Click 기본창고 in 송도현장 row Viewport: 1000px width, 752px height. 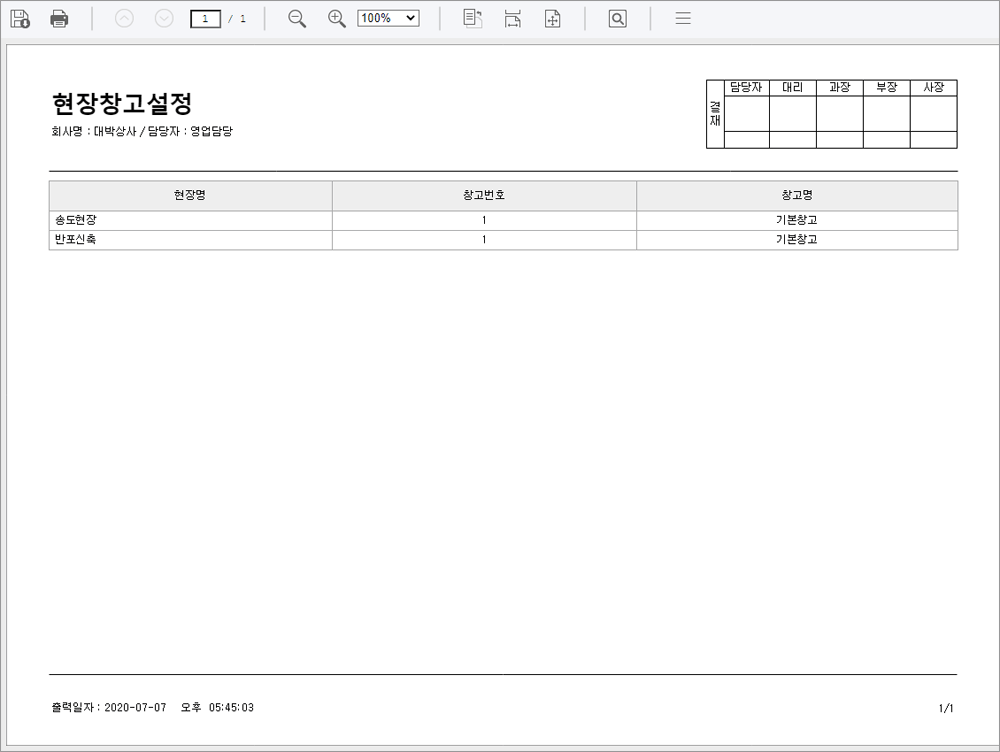[797, 220]
